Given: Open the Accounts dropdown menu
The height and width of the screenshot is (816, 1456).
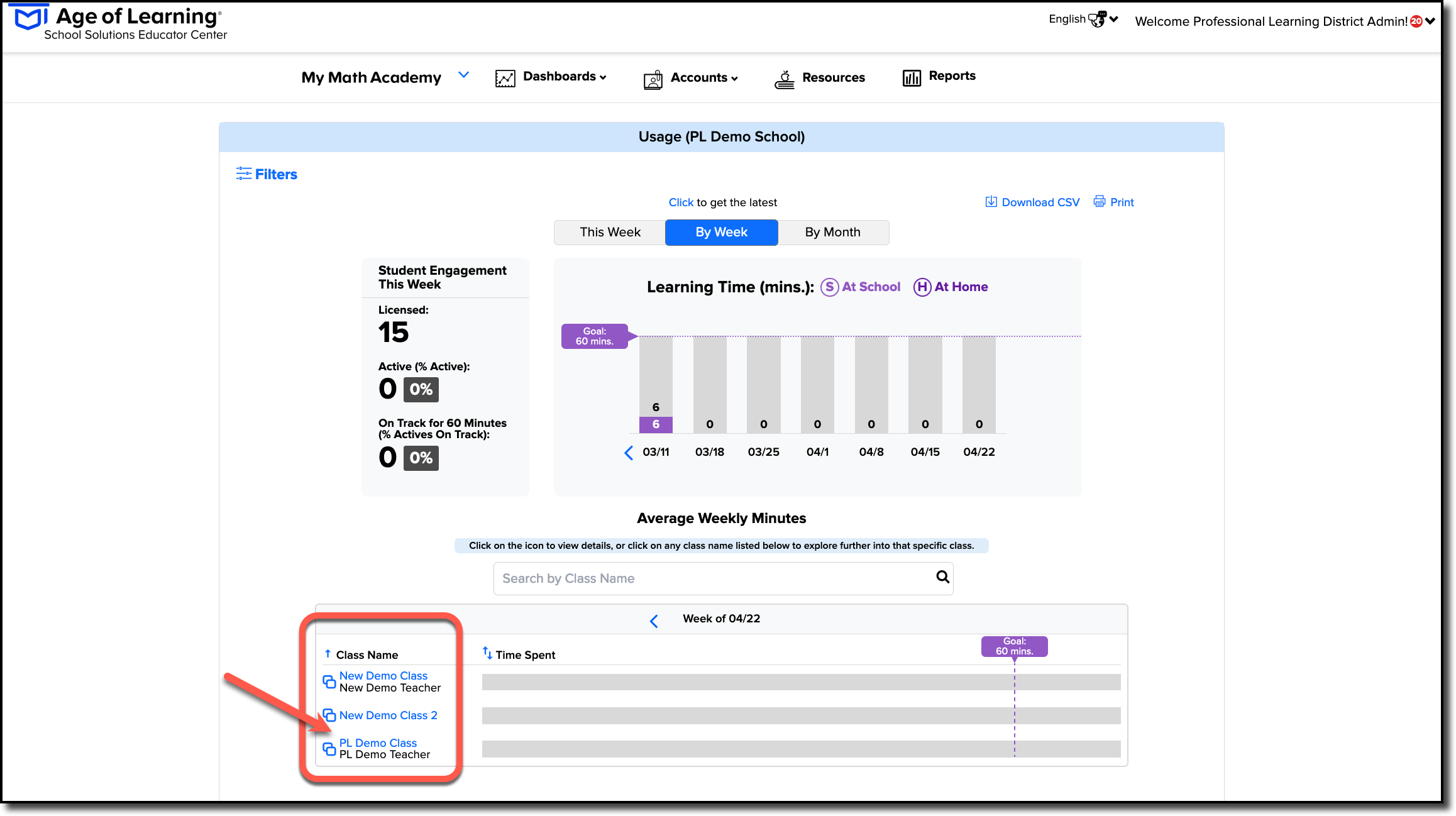Looking at the screenshot, I should pos(704,78).
